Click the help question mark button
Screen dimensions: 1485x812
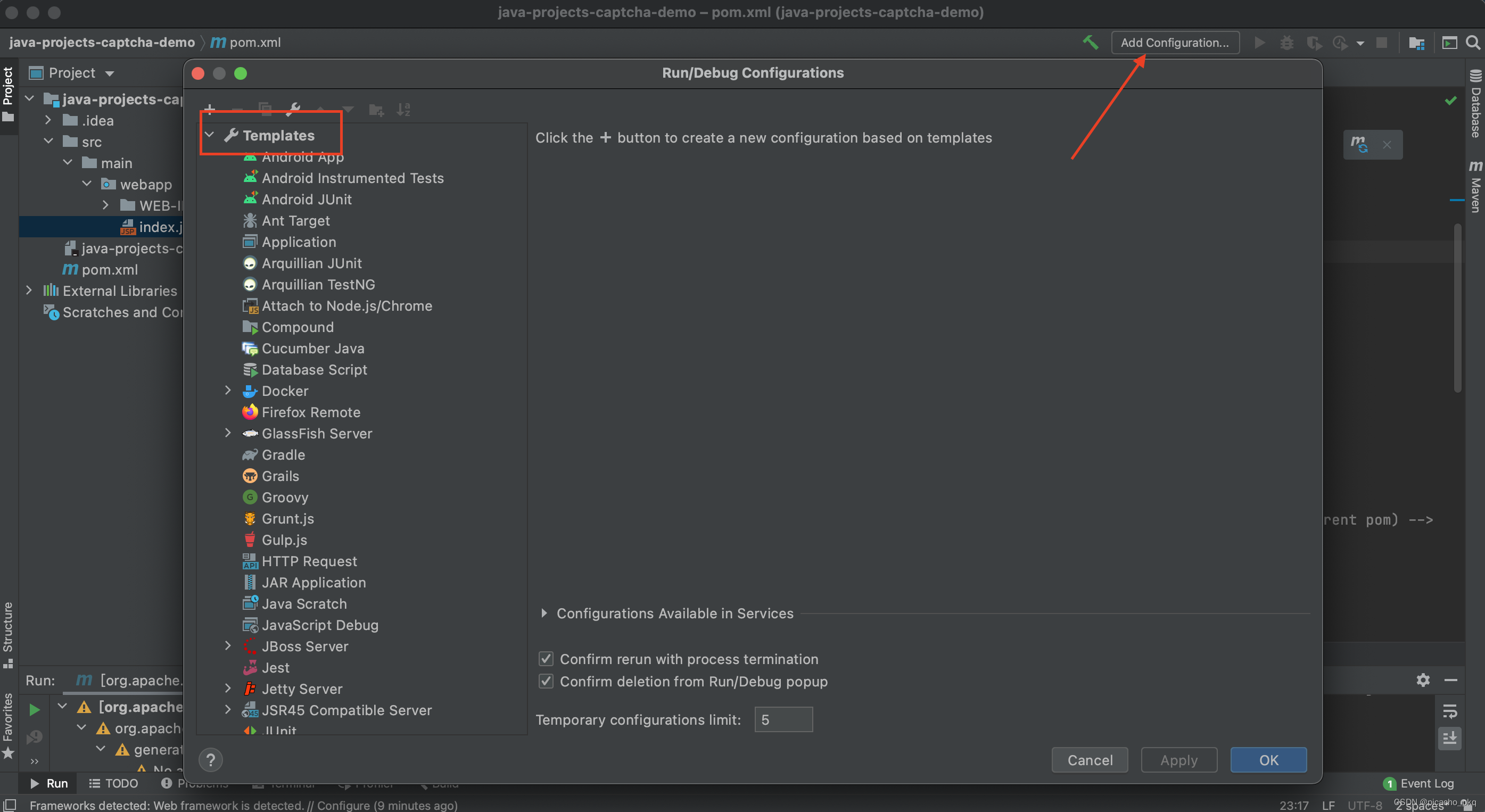click(210, 759)
